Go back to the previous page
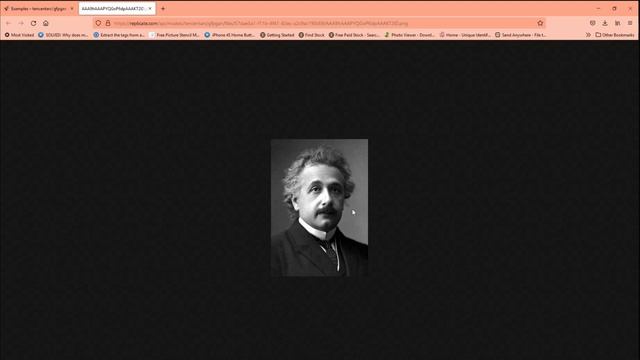640x360 pixels. [x=9, y=23]
